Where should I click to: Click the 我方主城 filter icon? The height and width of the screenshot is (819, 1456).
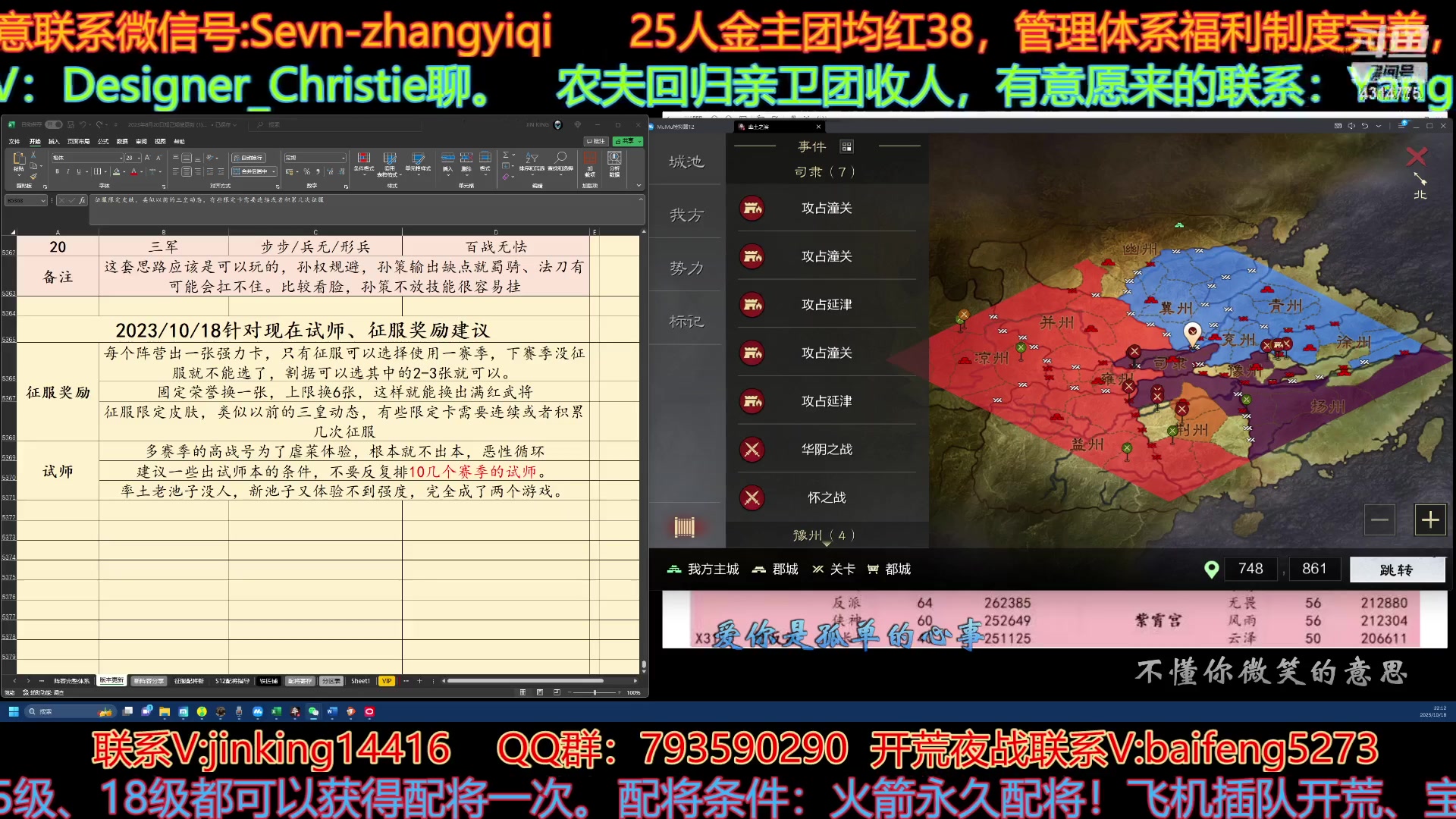(x=676, y=569)
